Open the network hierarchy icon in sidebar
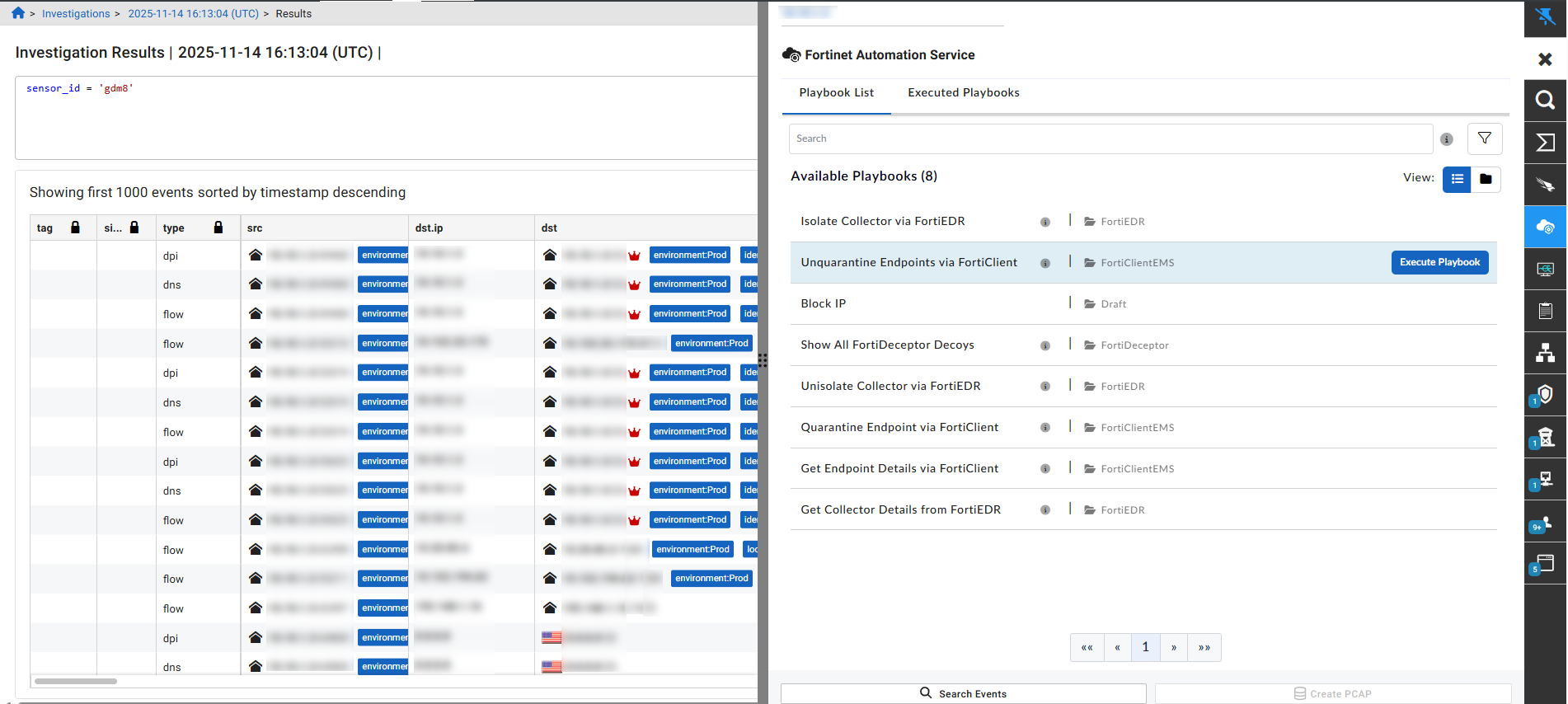The height and width of the screenshot is (704, 1568). pos(1545,353)
